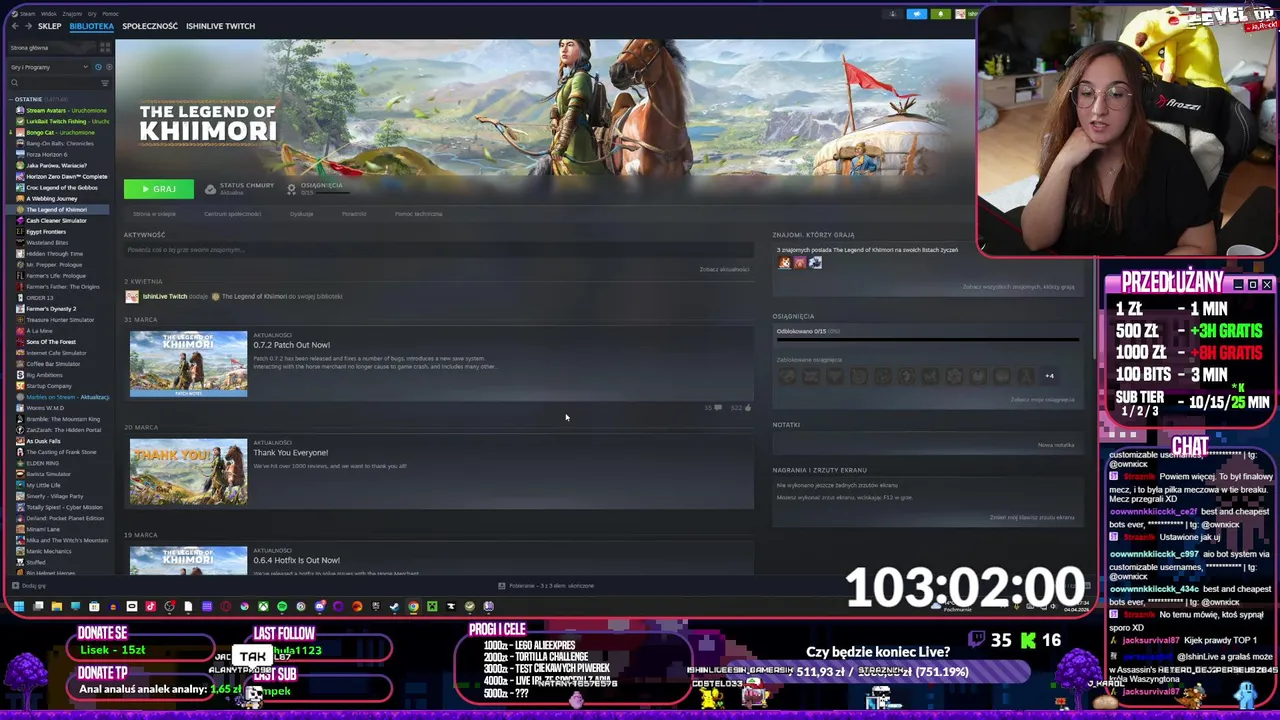Like the 0.7.2 patch post thumbs-up

pyautogui.click(x=748, y=407)
